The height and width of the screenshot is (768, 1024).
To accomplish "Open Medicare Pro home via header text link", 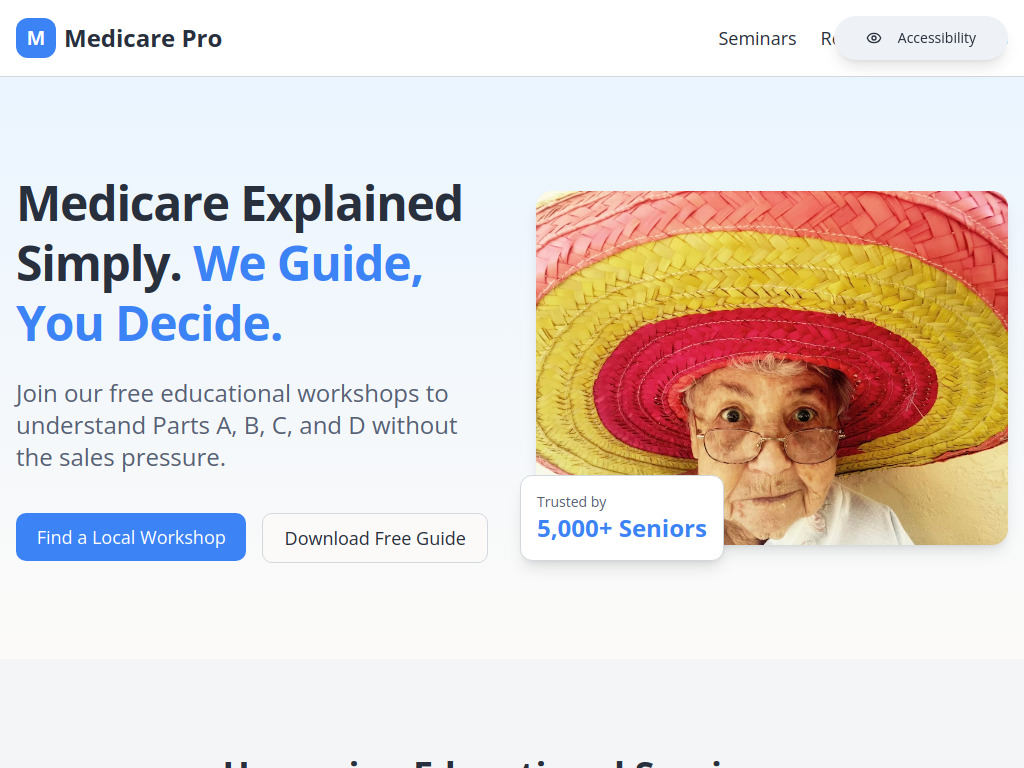I will [143, 38].
